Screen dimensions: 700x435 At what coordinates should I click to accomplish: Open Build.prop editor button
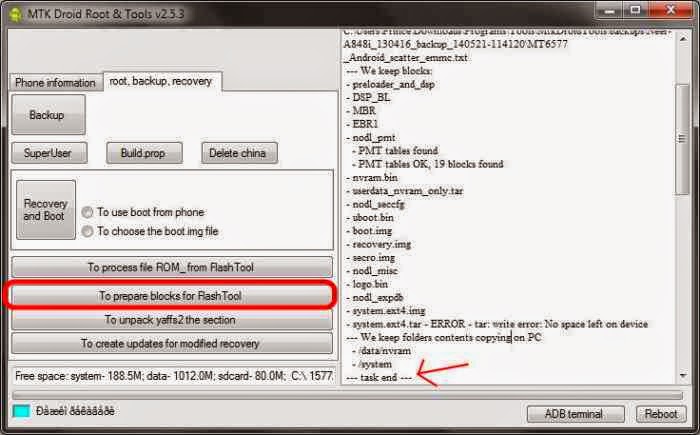point(144,153)
